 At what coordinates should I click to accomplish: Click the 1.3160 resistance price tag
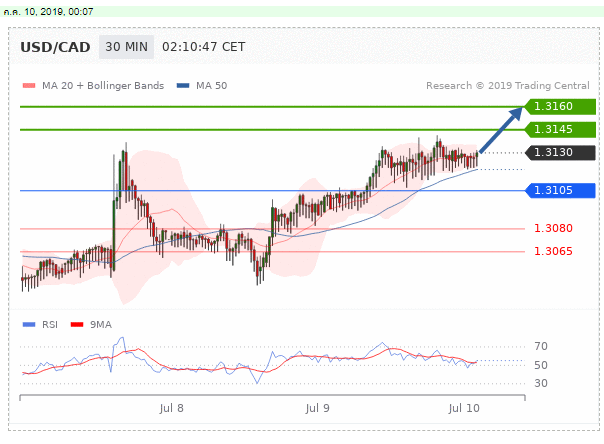[560, 106]
